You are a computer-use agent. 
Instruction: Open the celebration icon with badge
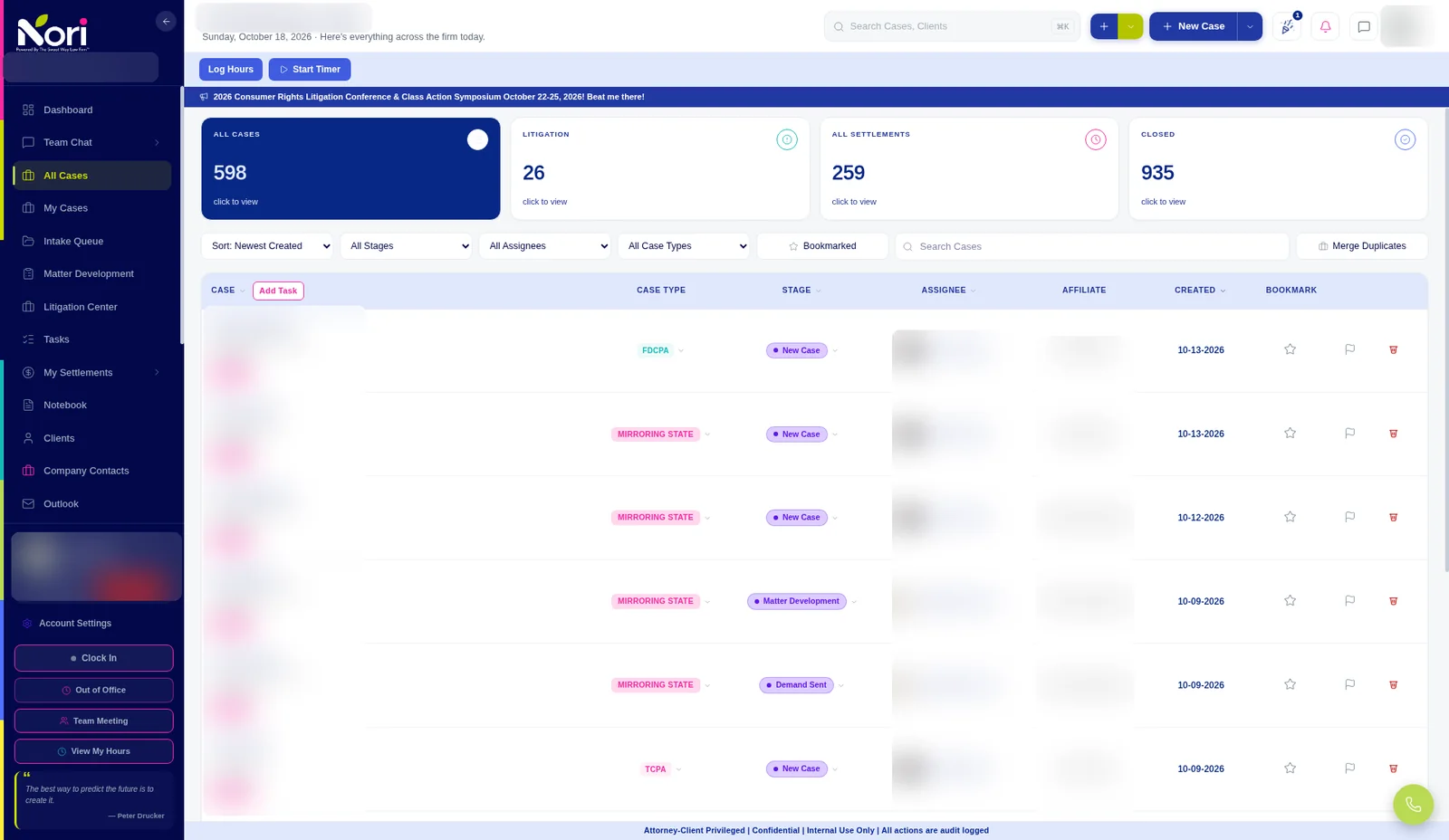coord(1287,26)
